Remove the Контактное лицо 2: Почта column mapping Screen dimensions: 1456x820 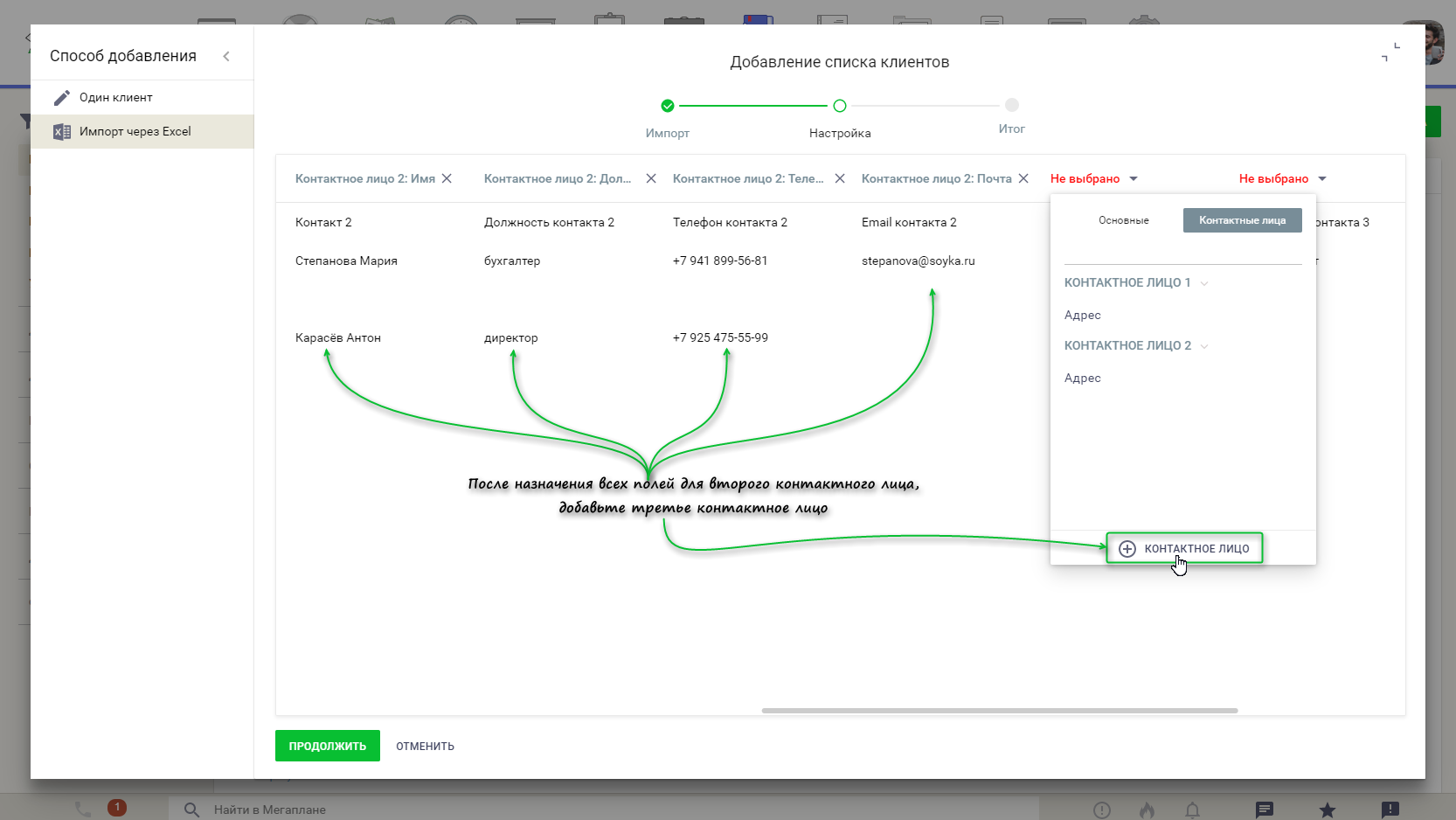(x=1023, y=178)
